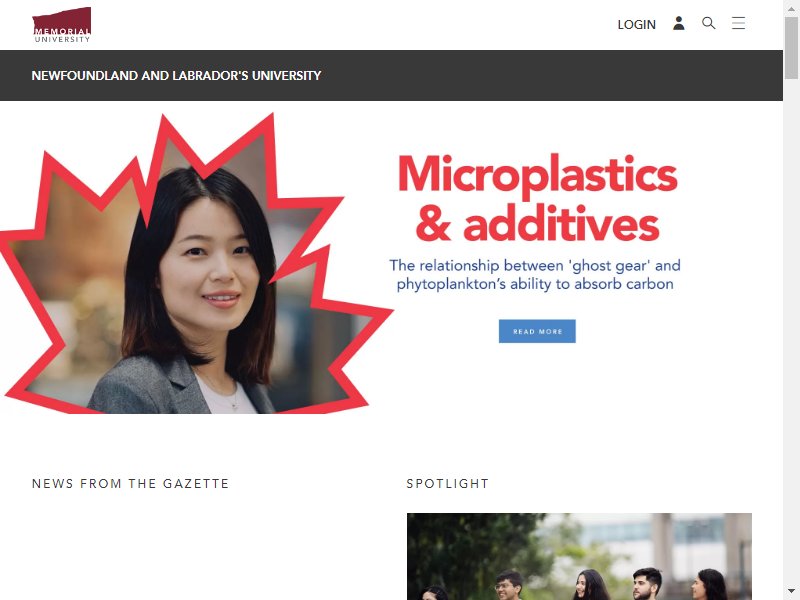Click the LOGIN link
The height and width of the screenshot is (600, 800).
click(x=636, y=24)
